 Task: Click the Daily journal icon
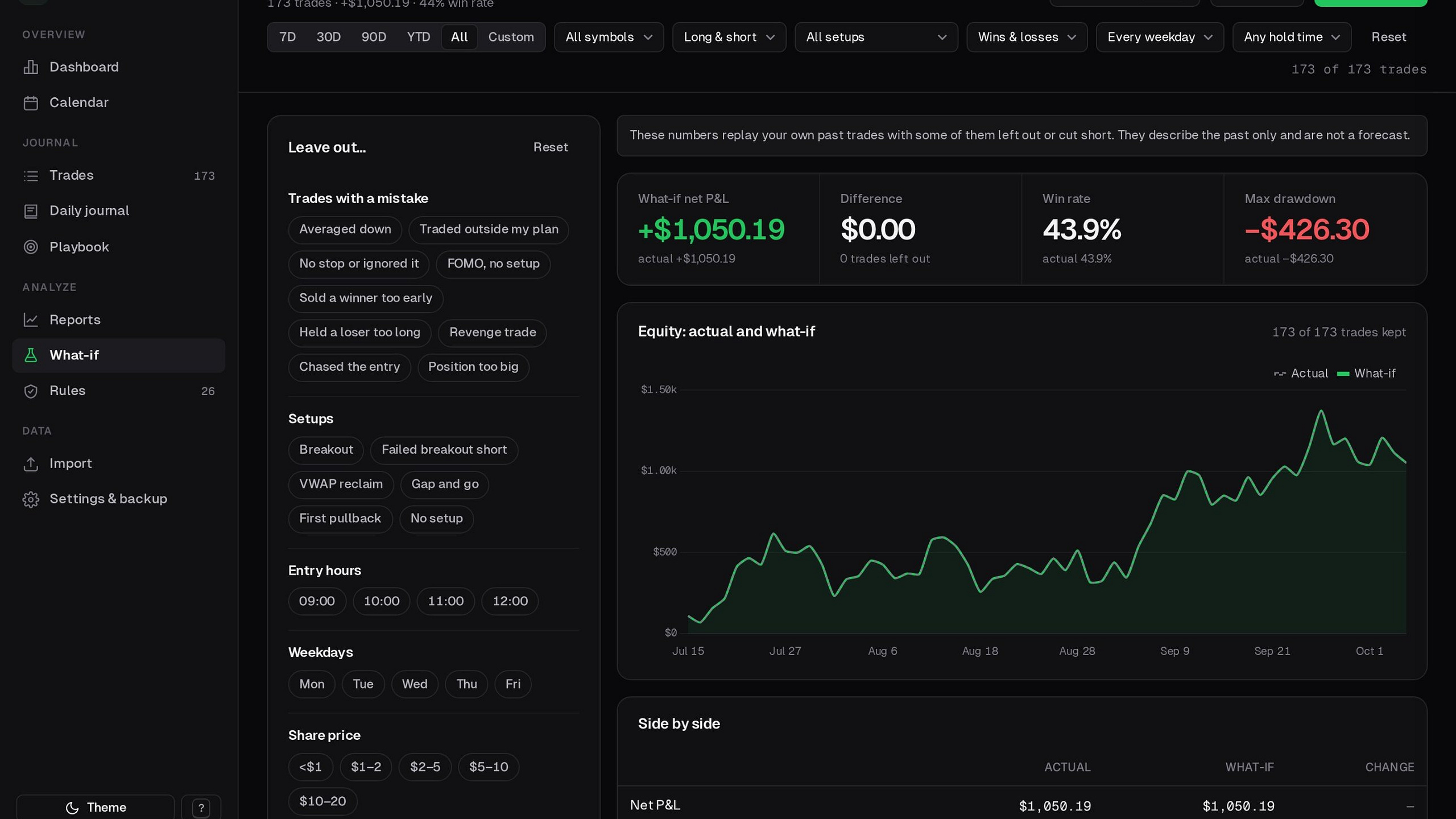[x=31, y=211]
